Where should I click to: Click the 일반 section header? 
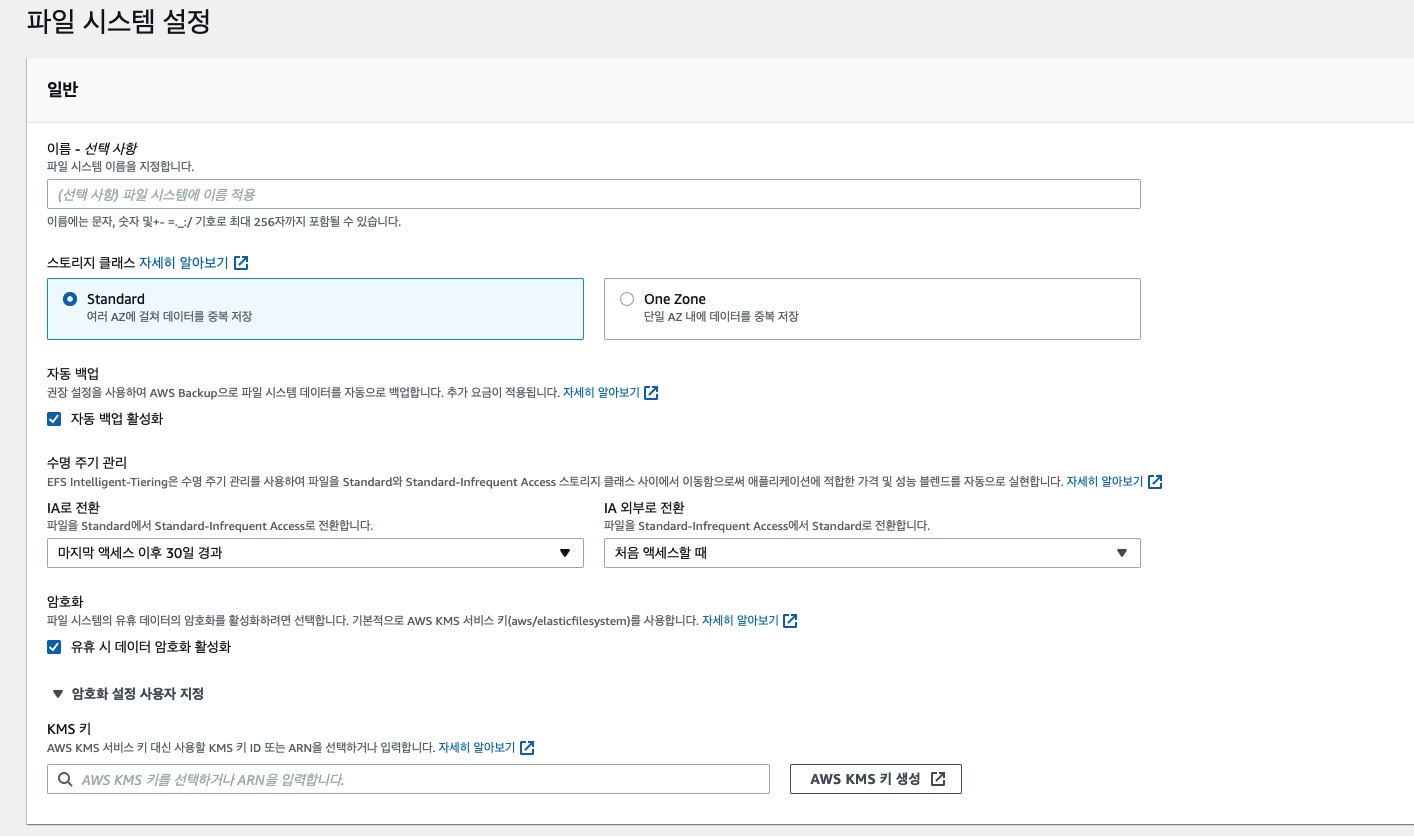(x=62, y=89)
